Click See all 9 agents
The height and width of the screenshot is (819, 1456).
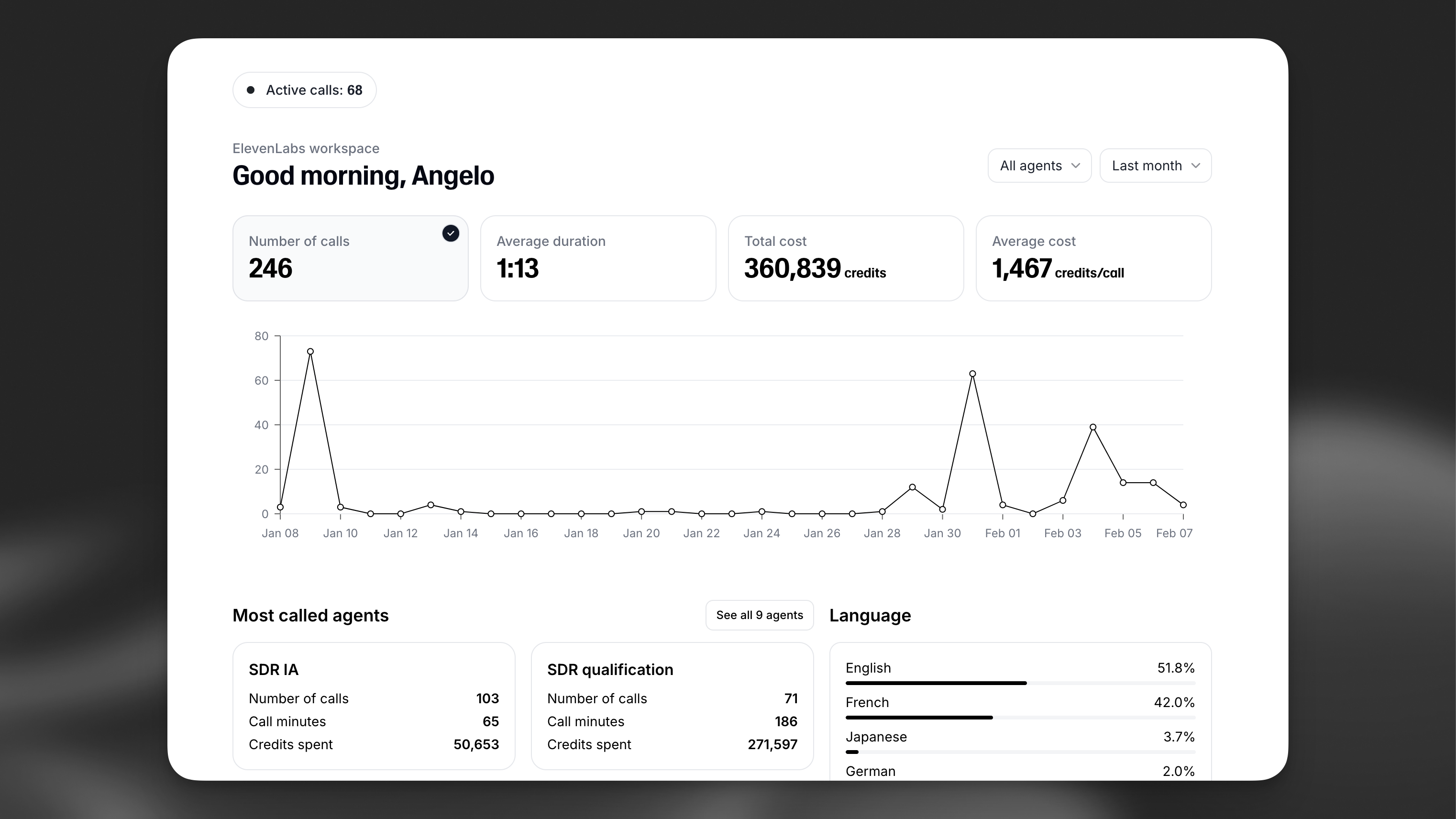[x=759, y=615]
